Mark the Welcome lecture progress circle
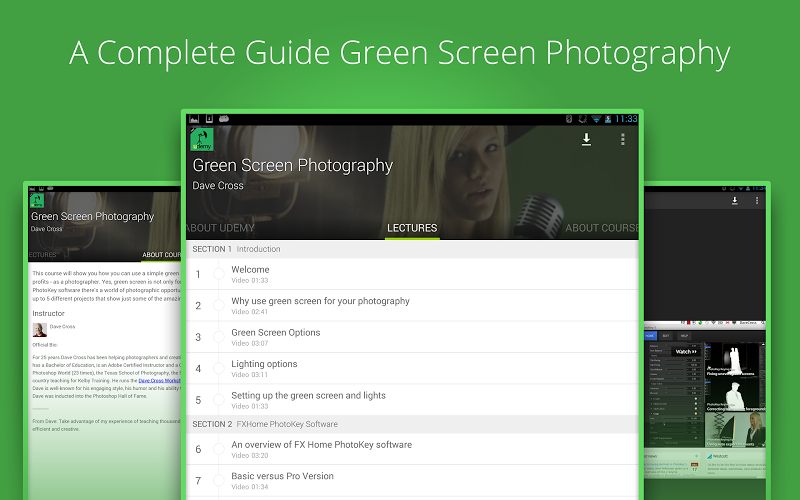Viewport: 800px width, 500px height. (218, 274)
